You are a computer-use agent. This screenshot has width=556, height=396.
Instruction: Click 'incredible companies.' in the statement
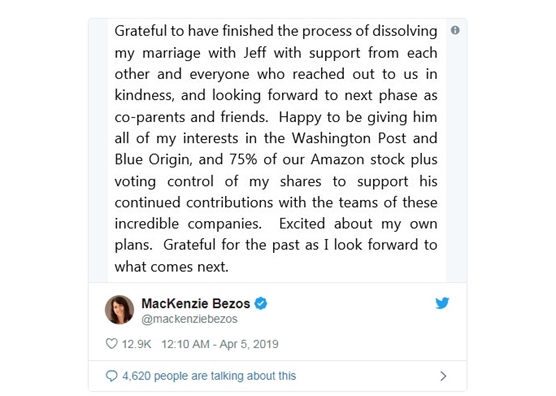(188, 224)
